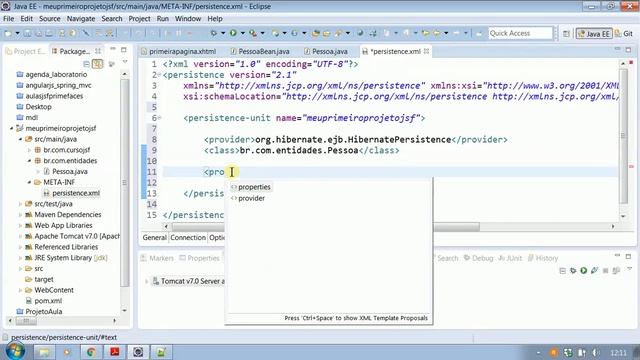Choose 'provider' from the autocomplete list
640x360 pixels.
tap(251, 198)
